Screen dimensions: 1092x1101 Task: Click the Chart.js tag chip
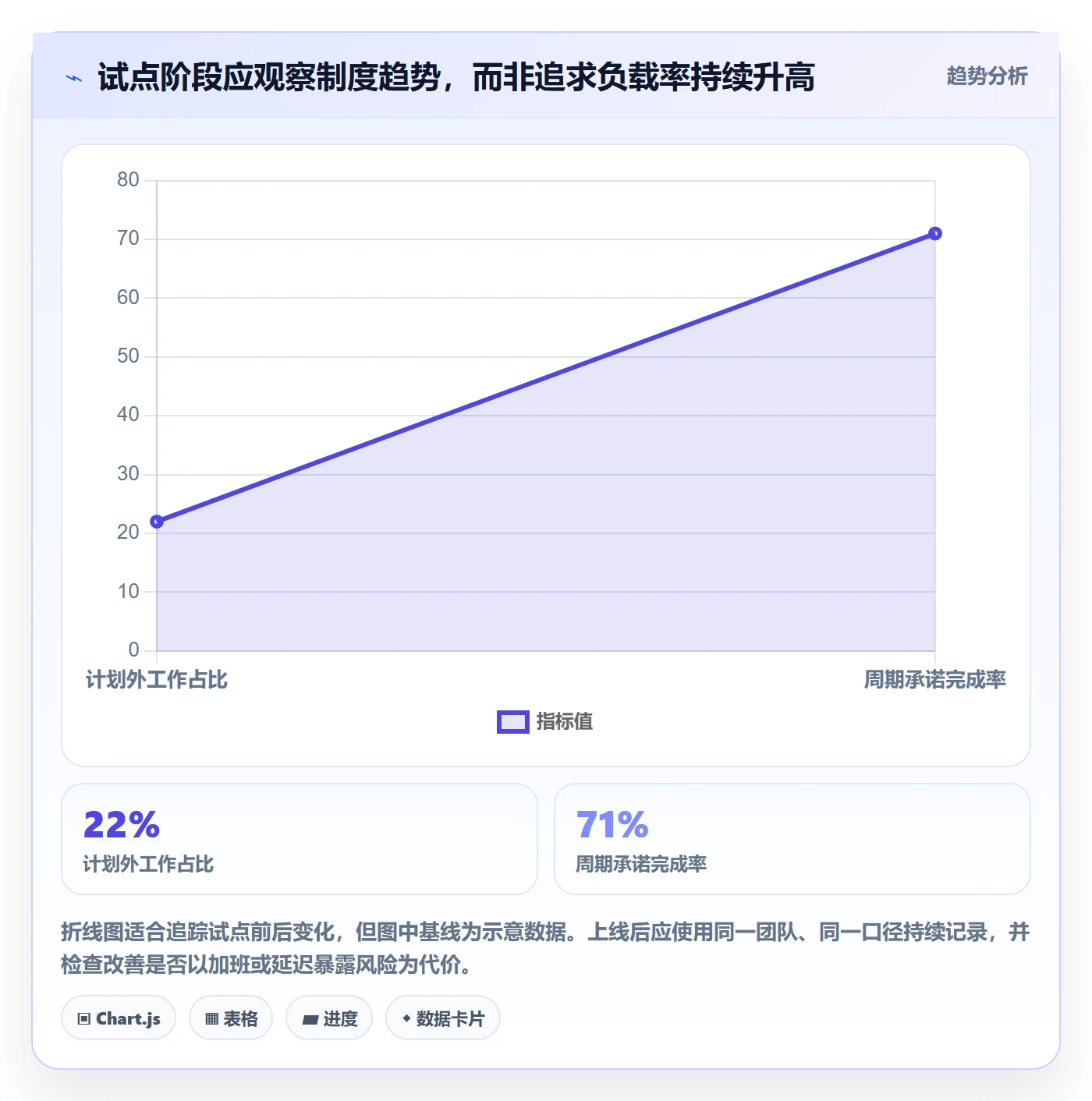[119, 1018]
